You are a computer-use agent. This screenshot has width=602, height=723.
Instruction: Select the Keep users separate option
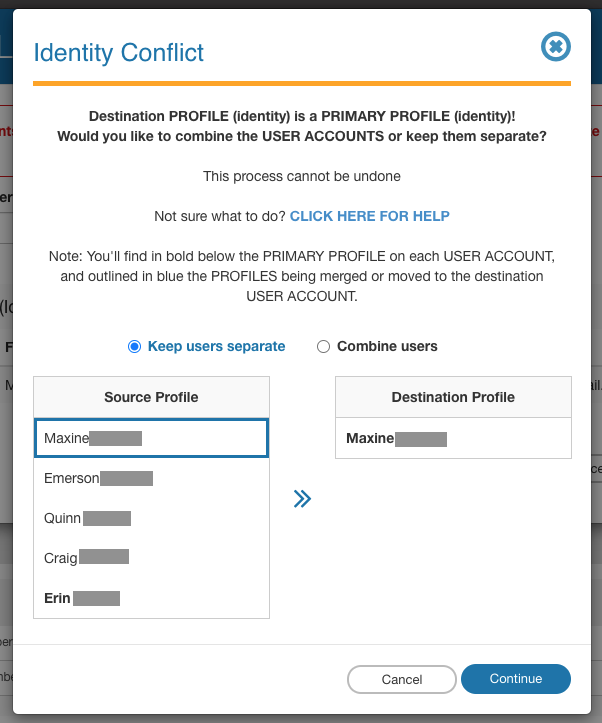(x=134, y=347)
